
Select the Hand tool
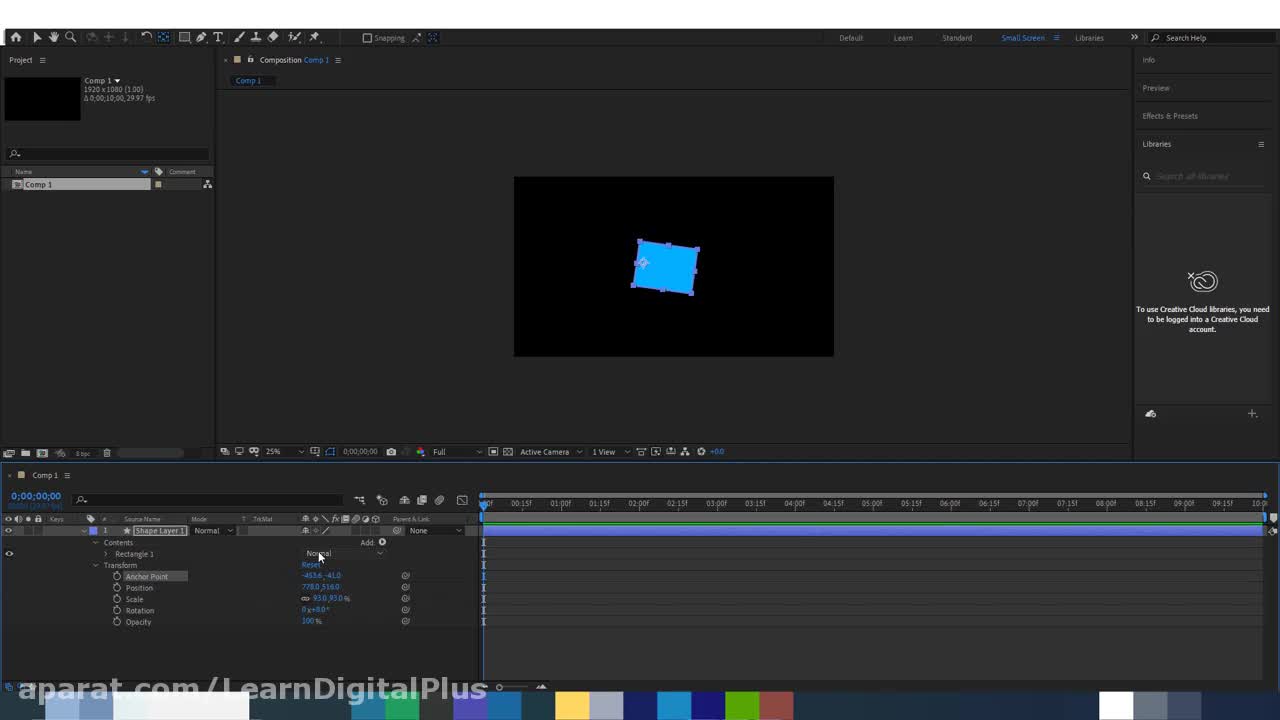(x=54, y=37)
